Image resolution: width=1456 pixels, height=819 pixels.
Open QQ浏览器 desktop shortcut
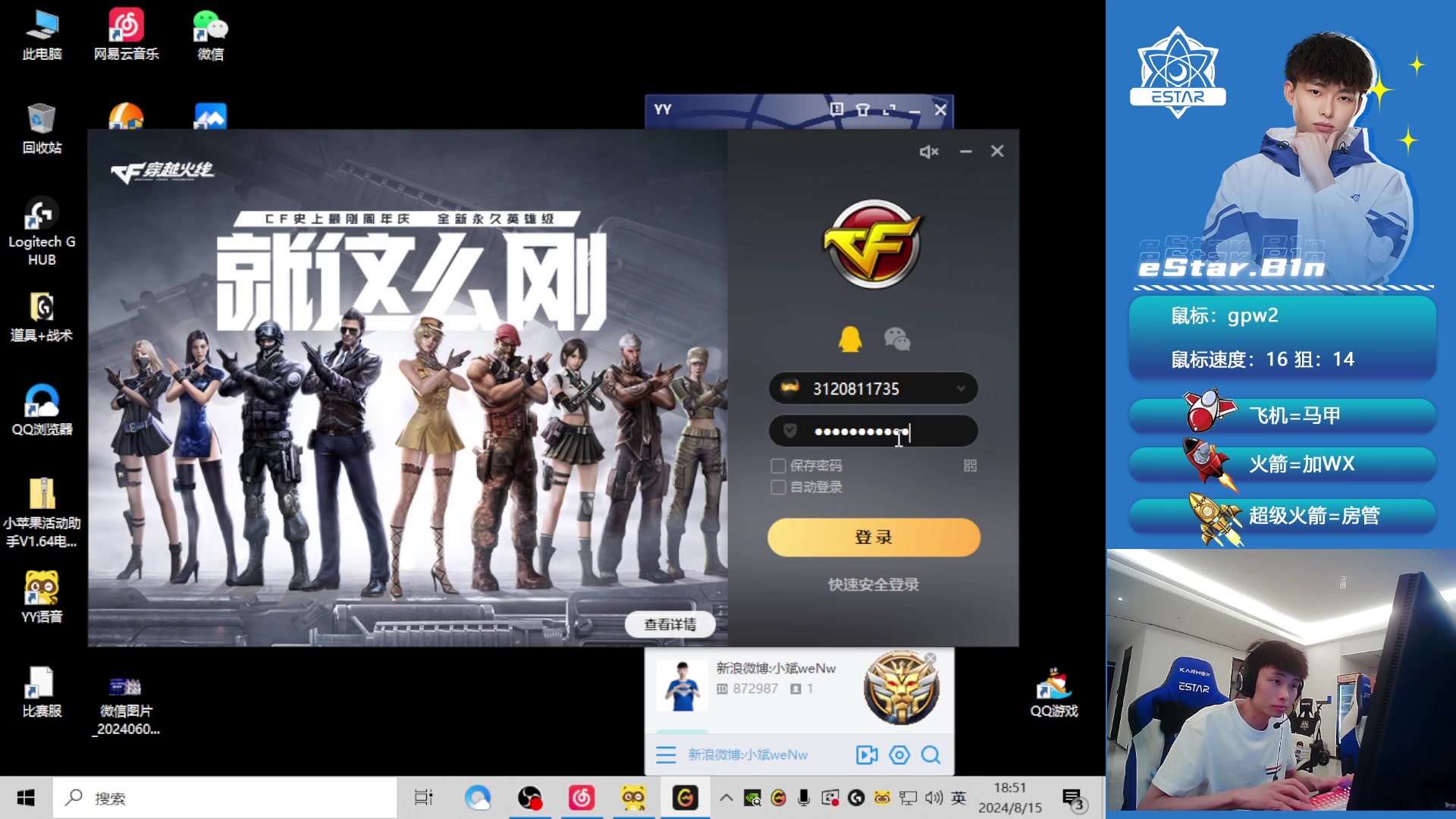coord(42,410)
